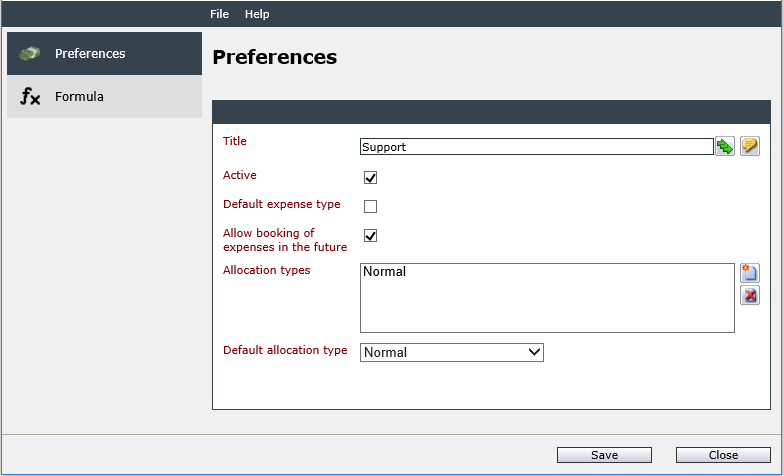The width and height of the screenshot is (783, 476).
Task: Click the empty area of Allocation types box
Action: [547, 307]
